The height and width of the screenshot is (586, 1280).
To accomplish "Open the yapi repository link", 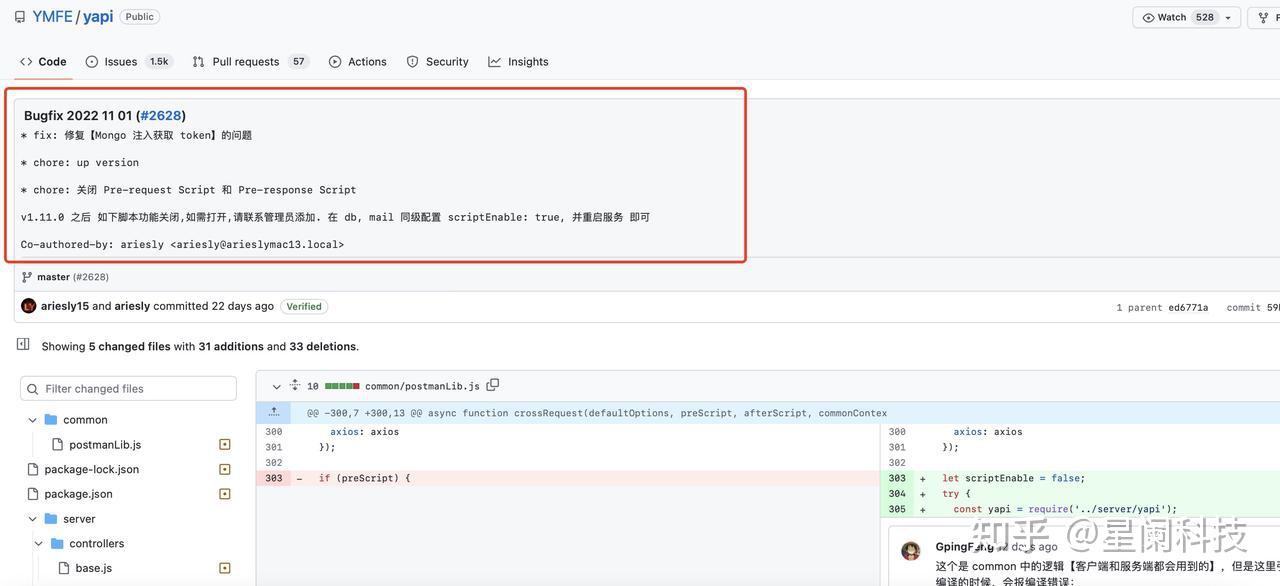I will 98,17.
